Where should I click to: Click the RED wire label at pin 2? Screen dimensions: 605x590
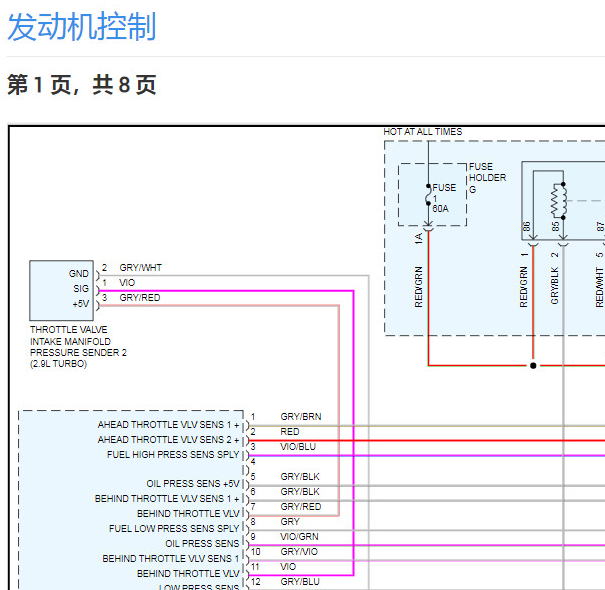tap(290, 431)
